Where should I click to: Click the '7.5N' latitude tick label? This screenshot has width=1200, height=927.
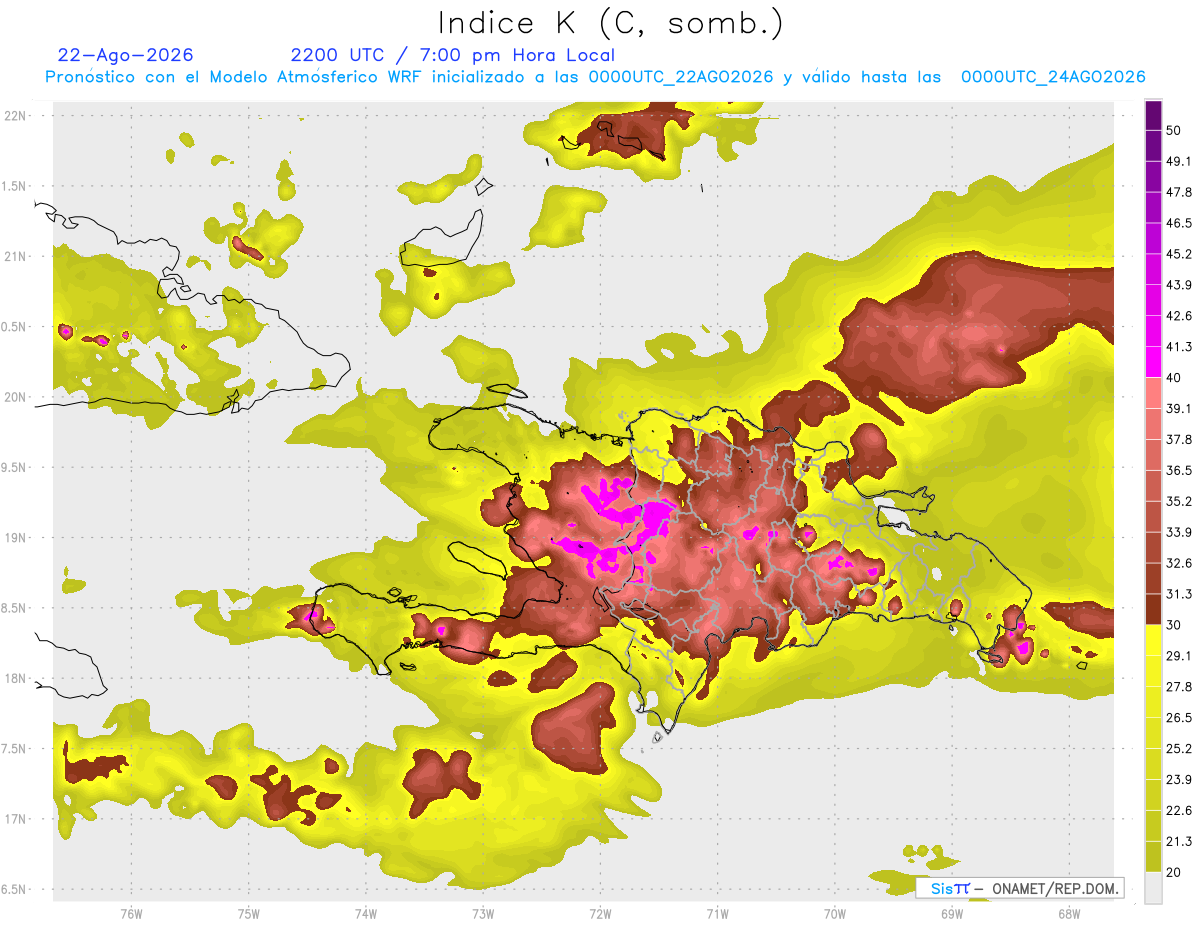pyautogui.click(x=13, y=749)
